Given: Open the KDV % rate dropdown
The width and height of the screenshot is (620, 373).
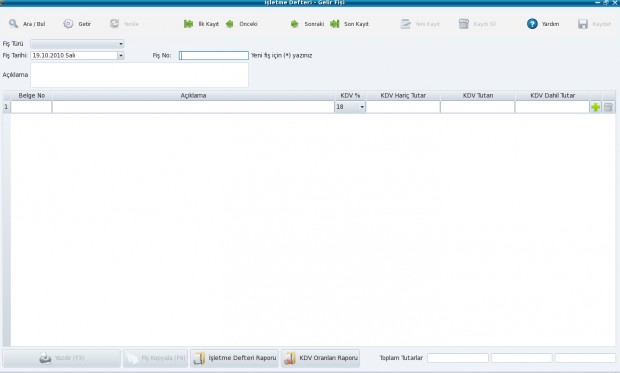Looking at the screenshot, I should [362, 107].
